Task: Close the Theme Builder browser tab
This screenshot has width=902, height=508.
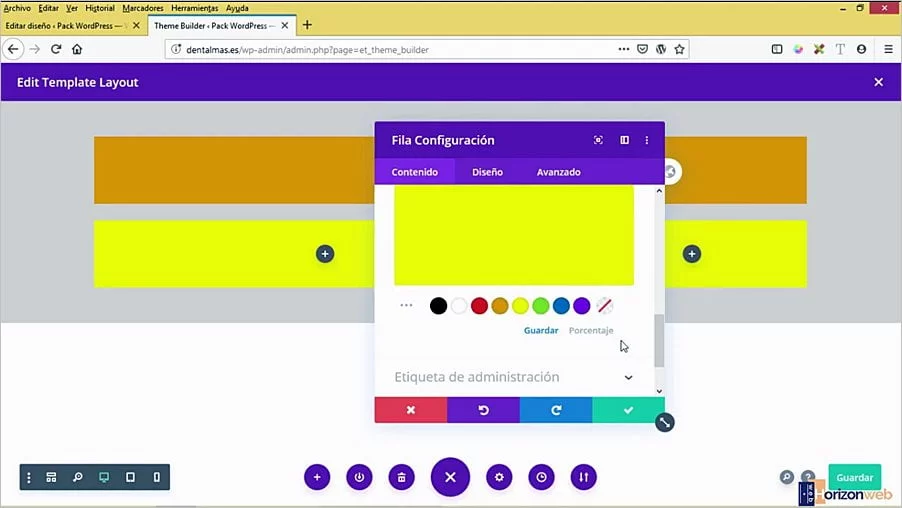Action: (x=285, y=25)
